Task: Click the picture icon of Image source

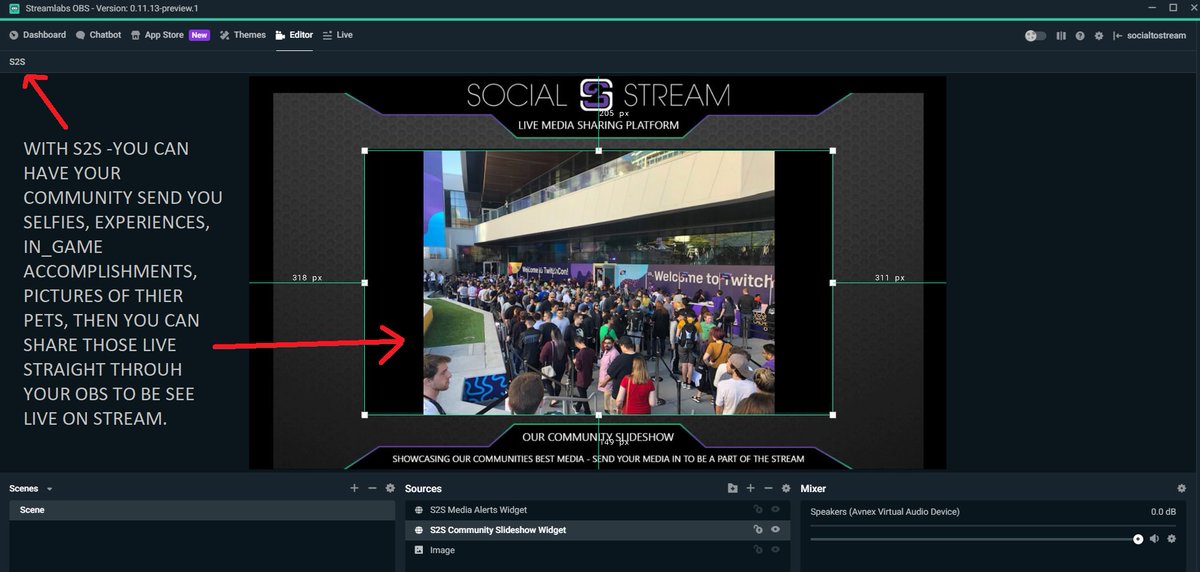Action: pos(419,550)
